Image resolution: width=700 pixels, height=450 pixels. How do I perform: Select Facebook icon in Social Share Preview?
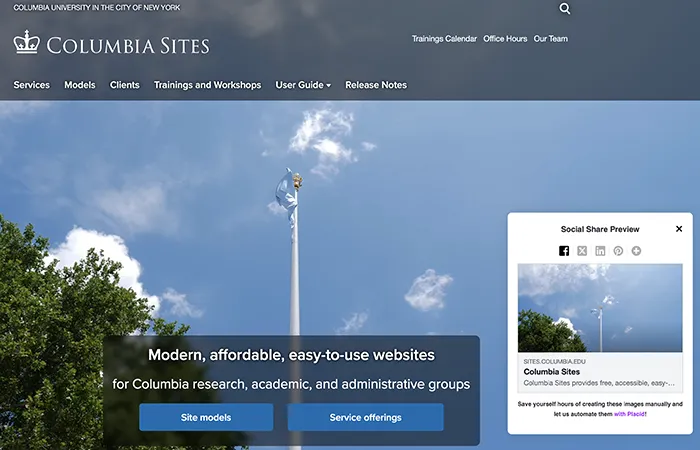(564, 251)
